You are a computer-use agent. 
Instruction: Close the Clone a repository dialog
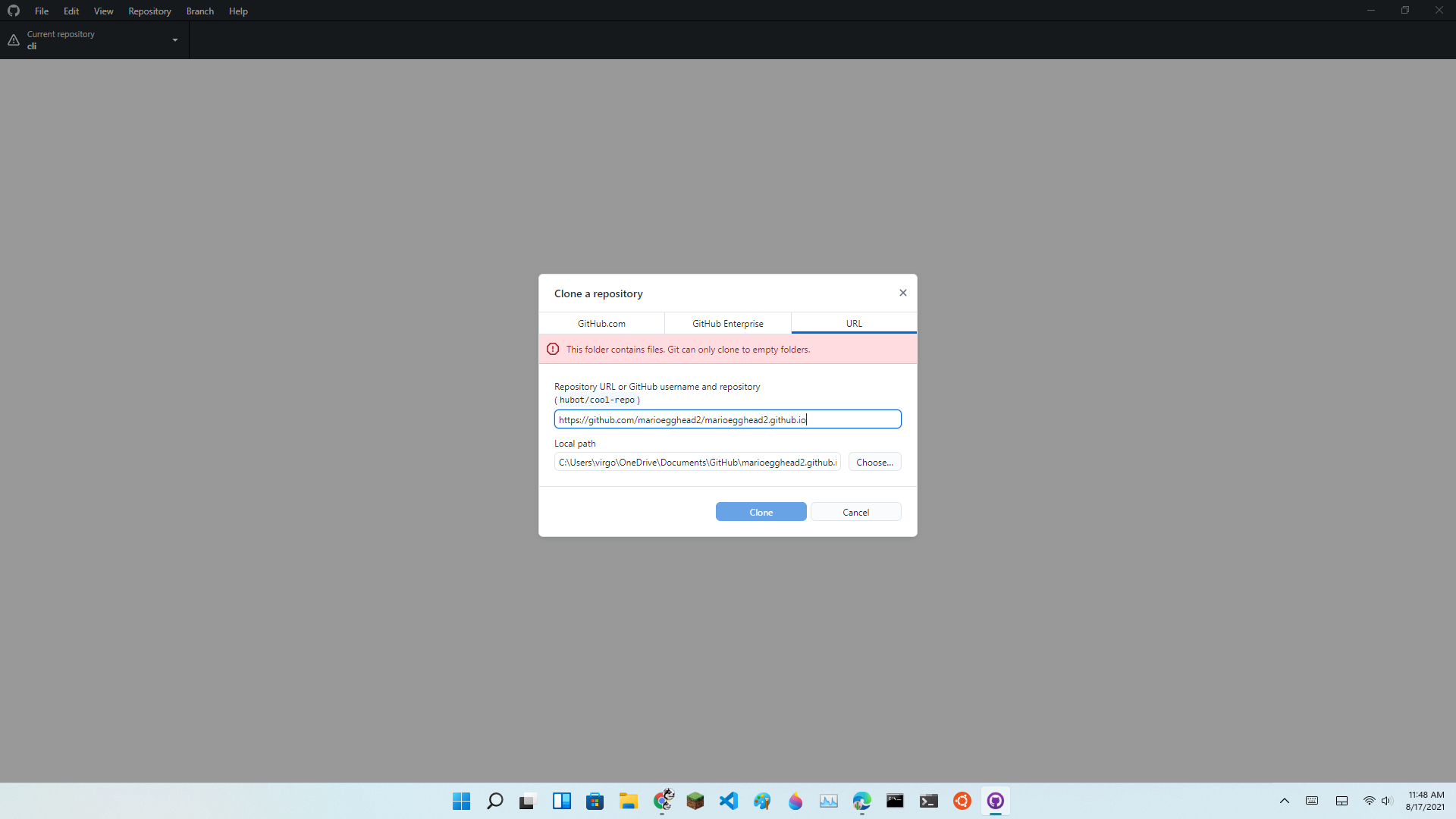tap(902, 293)
